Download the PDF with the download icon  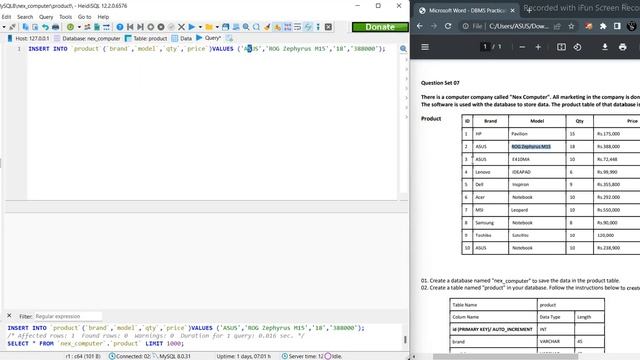click(x=604, y=47)
